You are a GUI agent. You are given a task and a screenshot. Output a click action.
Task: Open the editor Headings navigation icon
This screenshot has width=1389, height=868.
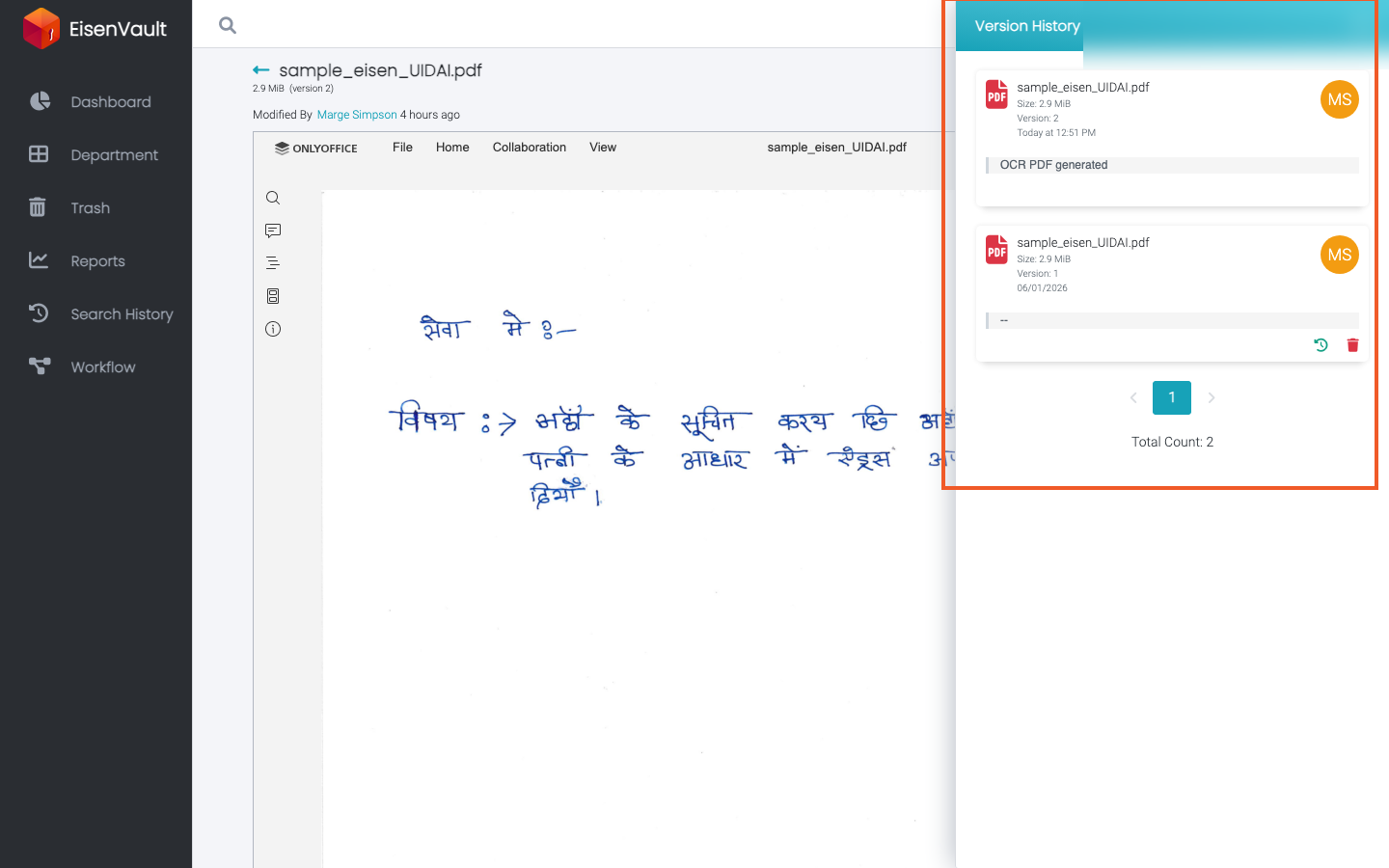pos(273,262)
